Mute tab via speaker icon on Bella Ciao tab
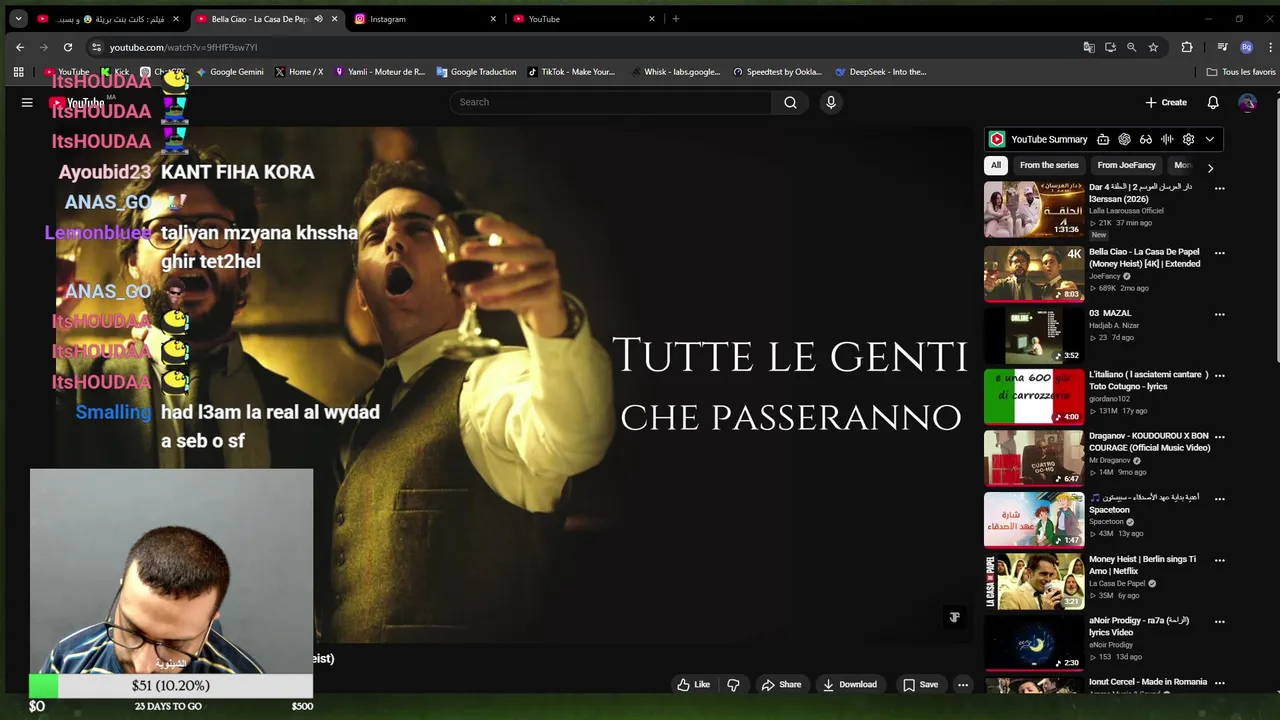This screenshot has width=1280, height=720. click(318, 19)
